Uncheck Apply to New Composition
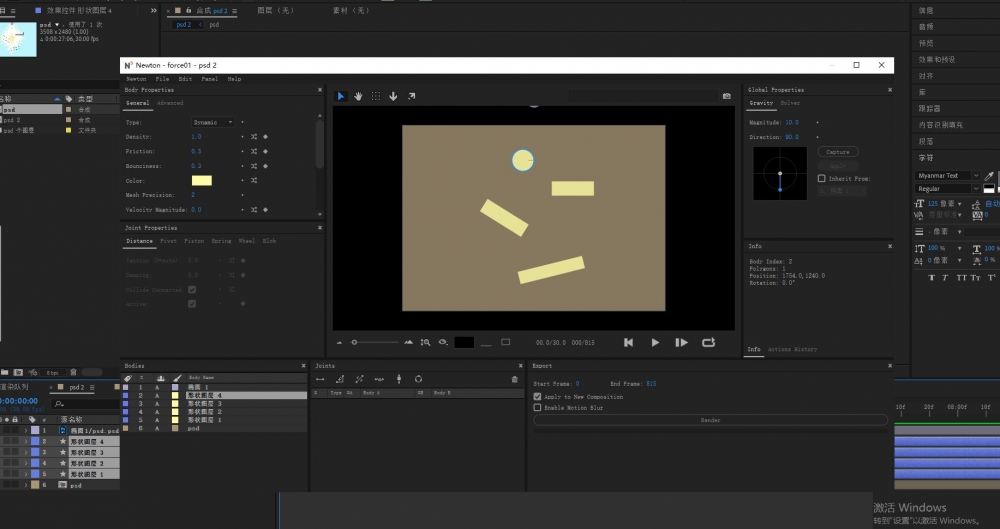 point(538,397)
